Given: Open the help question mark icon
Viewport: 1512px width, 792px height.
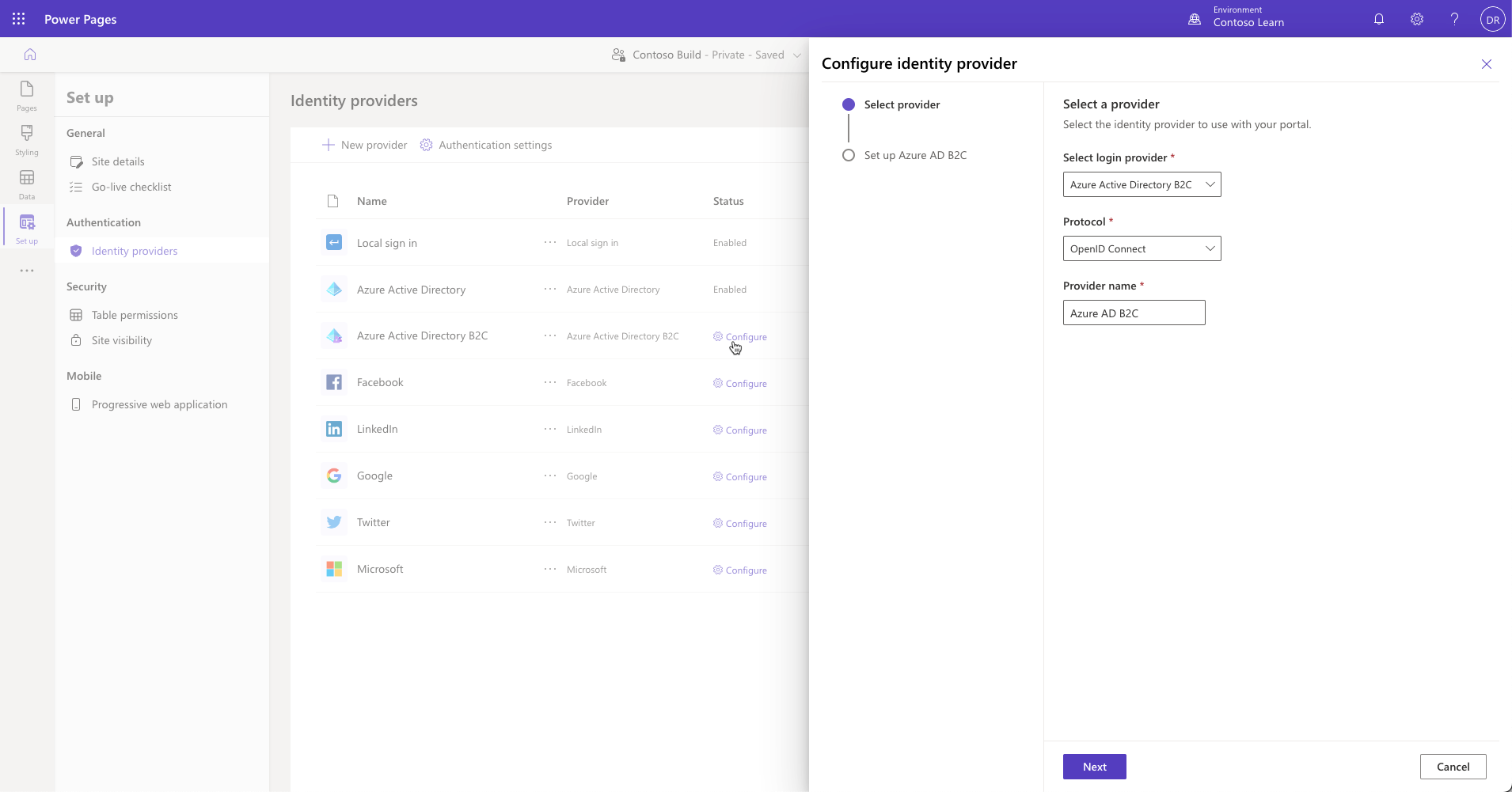Looking at the screenshot, I should coord(1454,19).
